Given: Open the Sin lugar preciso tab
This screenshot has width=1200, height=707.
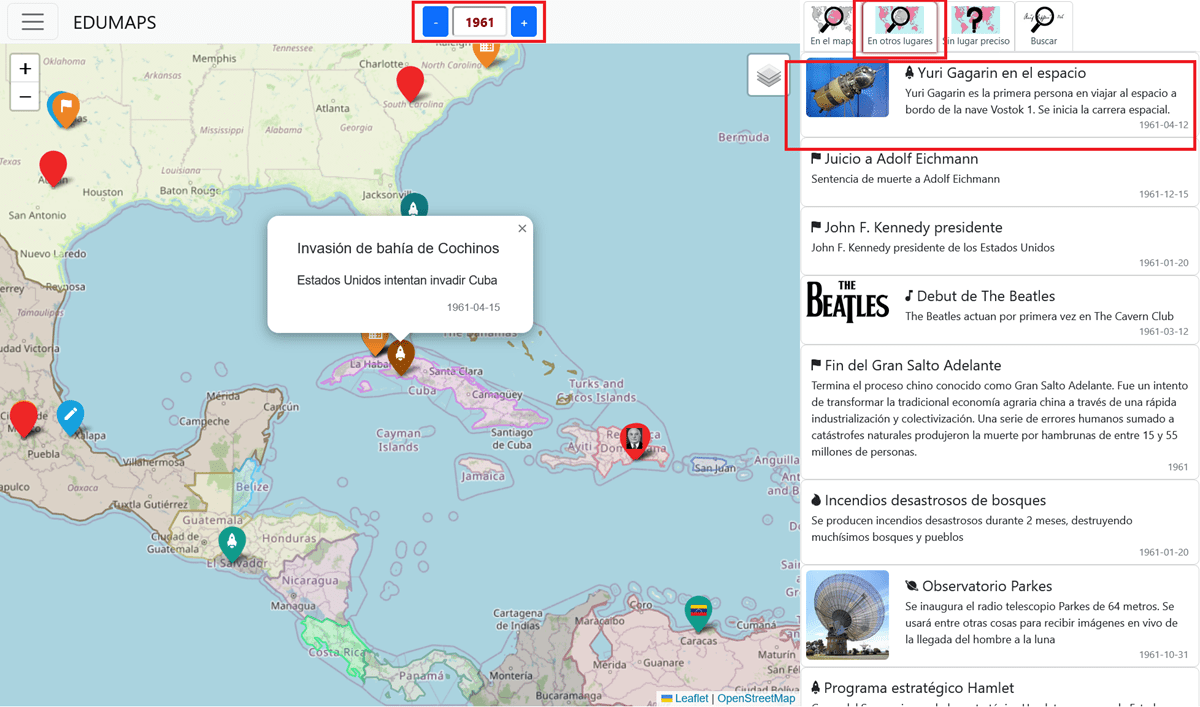Looking at the screenshot, I should 977,26.
